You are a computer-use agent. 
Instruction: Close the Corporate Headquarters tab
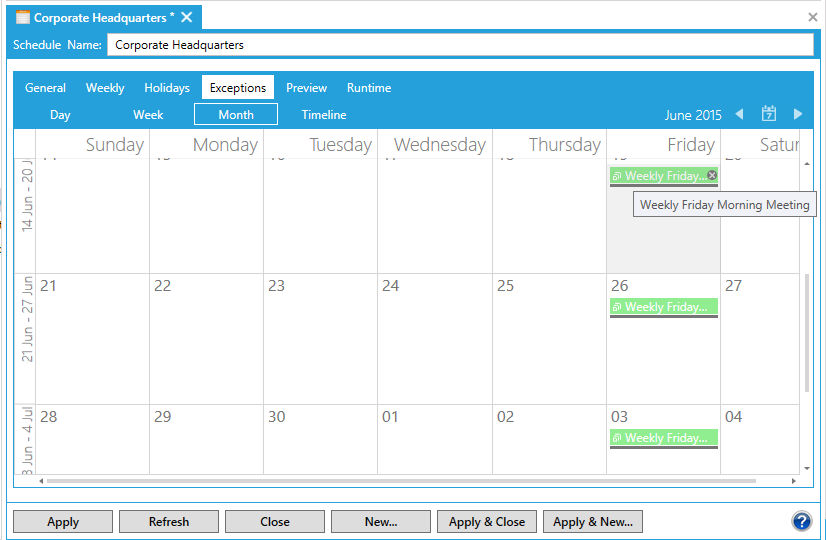[x=187, y=18]
